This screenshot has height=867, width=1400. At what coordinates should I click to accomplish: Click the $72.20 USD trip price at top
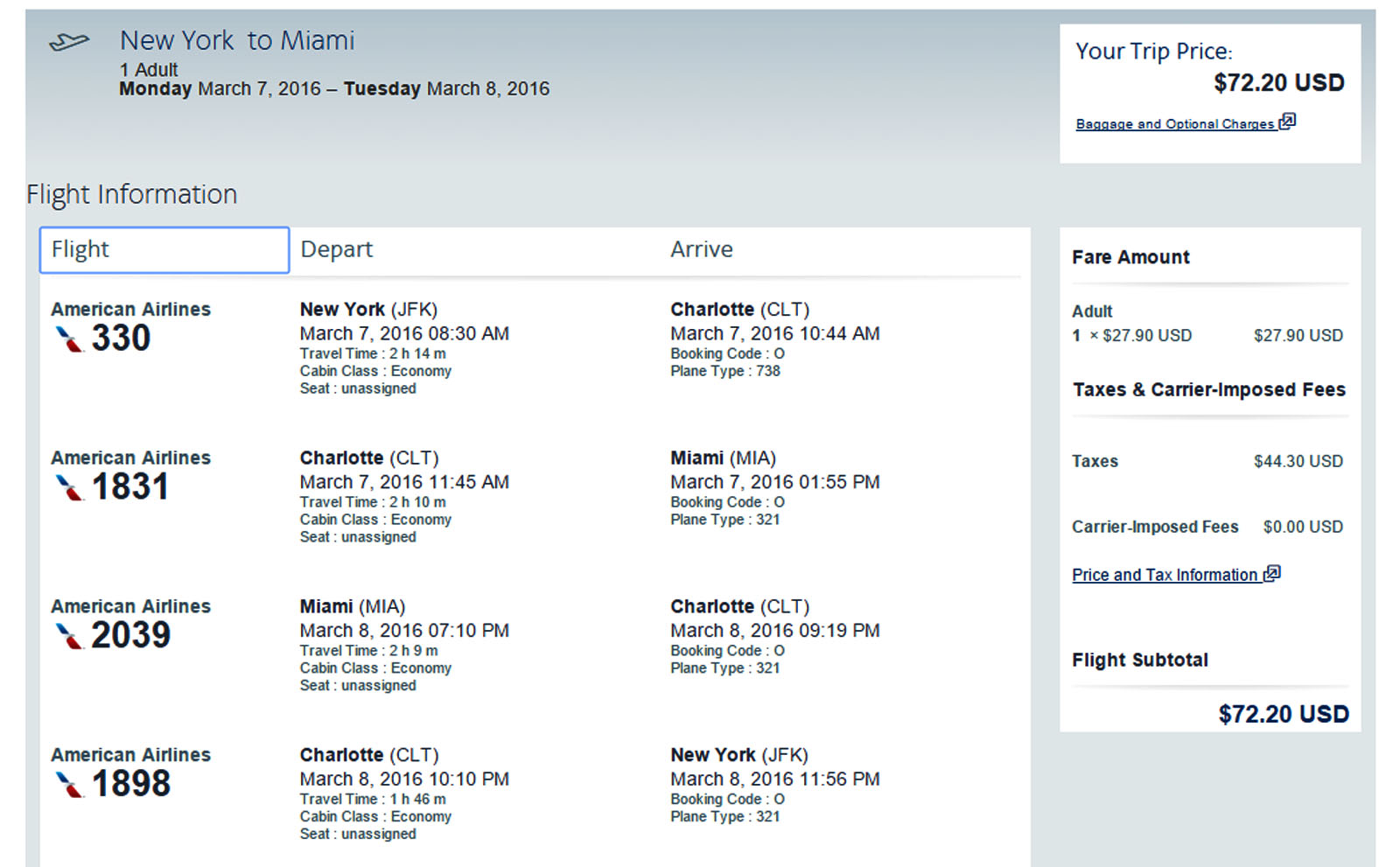(1278, 83)
